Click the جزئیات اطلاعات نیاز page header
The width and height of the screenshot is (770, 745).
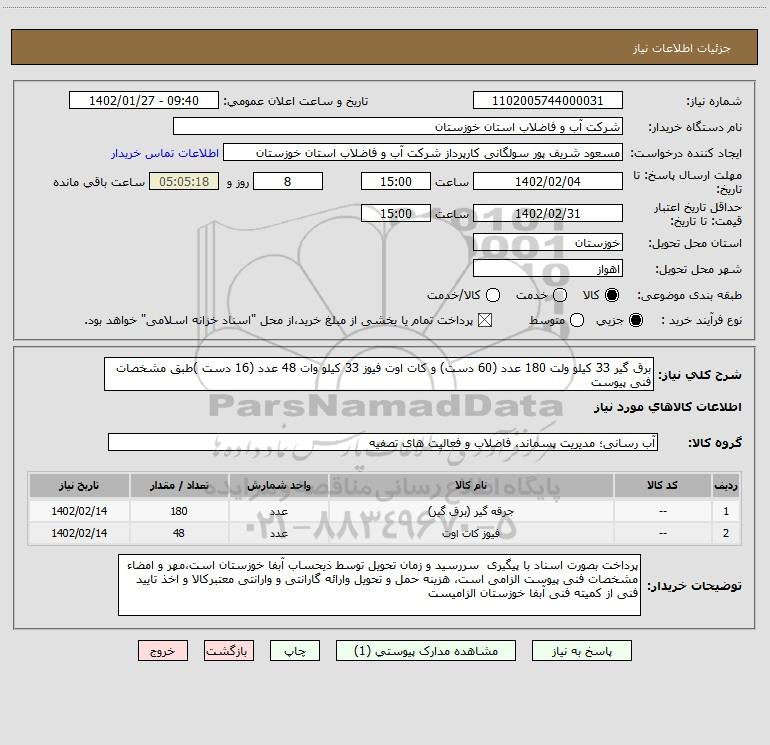click(681, 48)
